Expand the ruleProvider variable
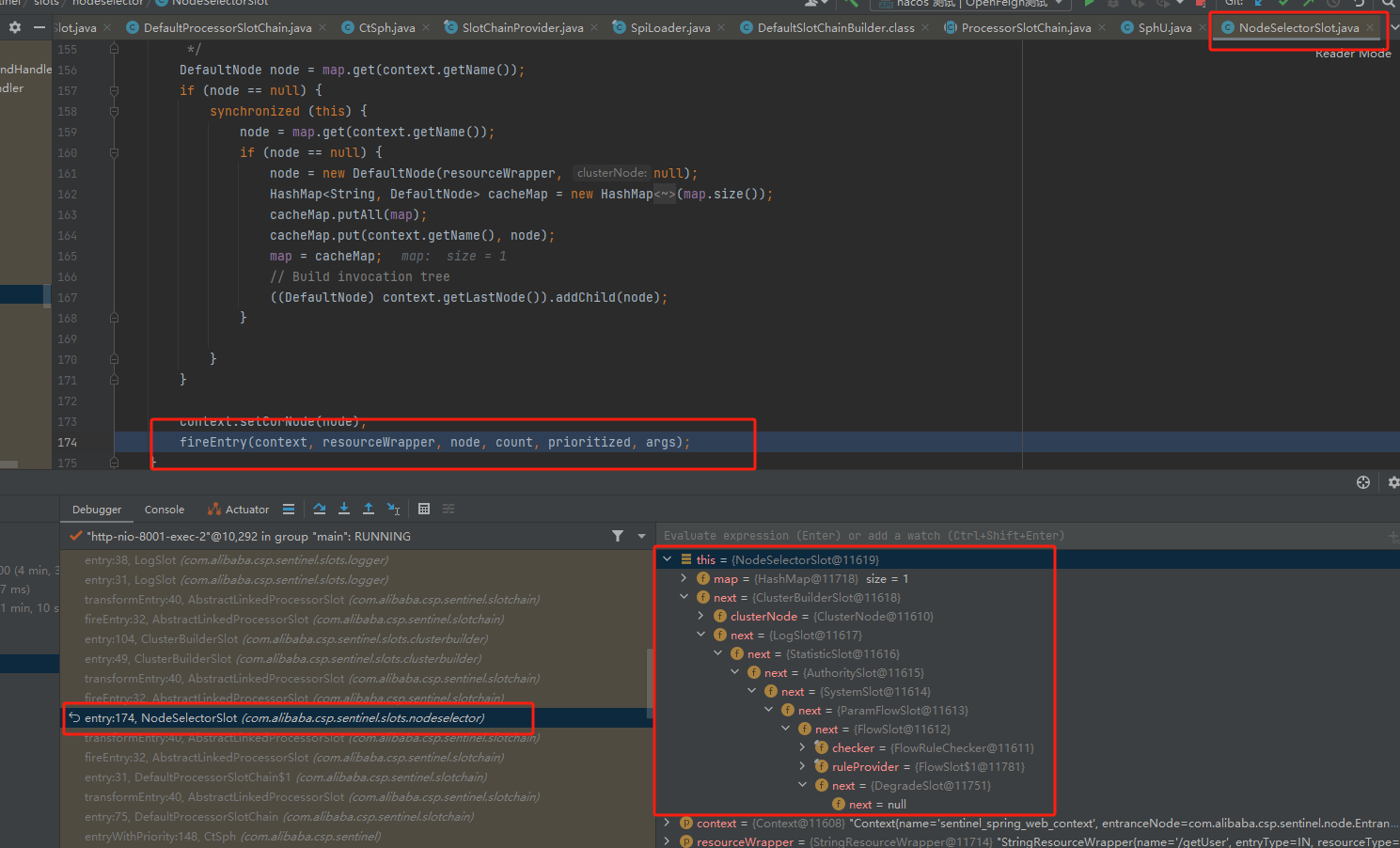Viewport: 1400px width, 848px height. point(803,766)
